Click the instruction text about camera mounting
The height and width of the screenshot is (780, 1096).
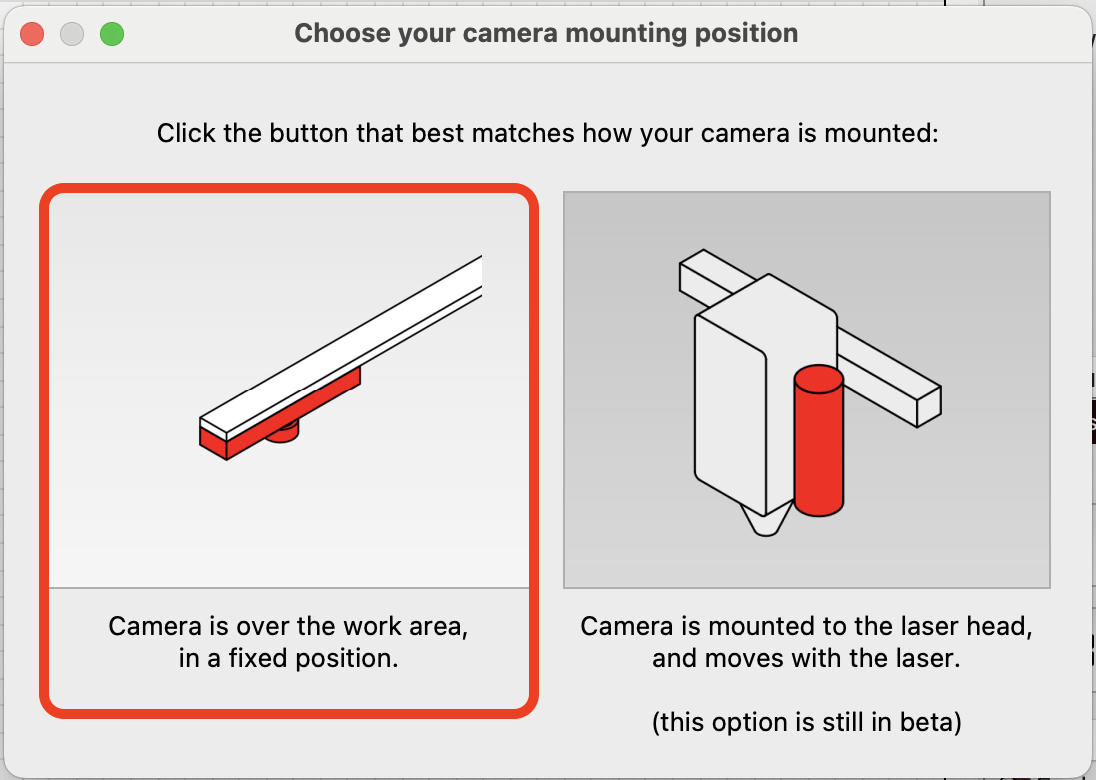click(547, 133)
